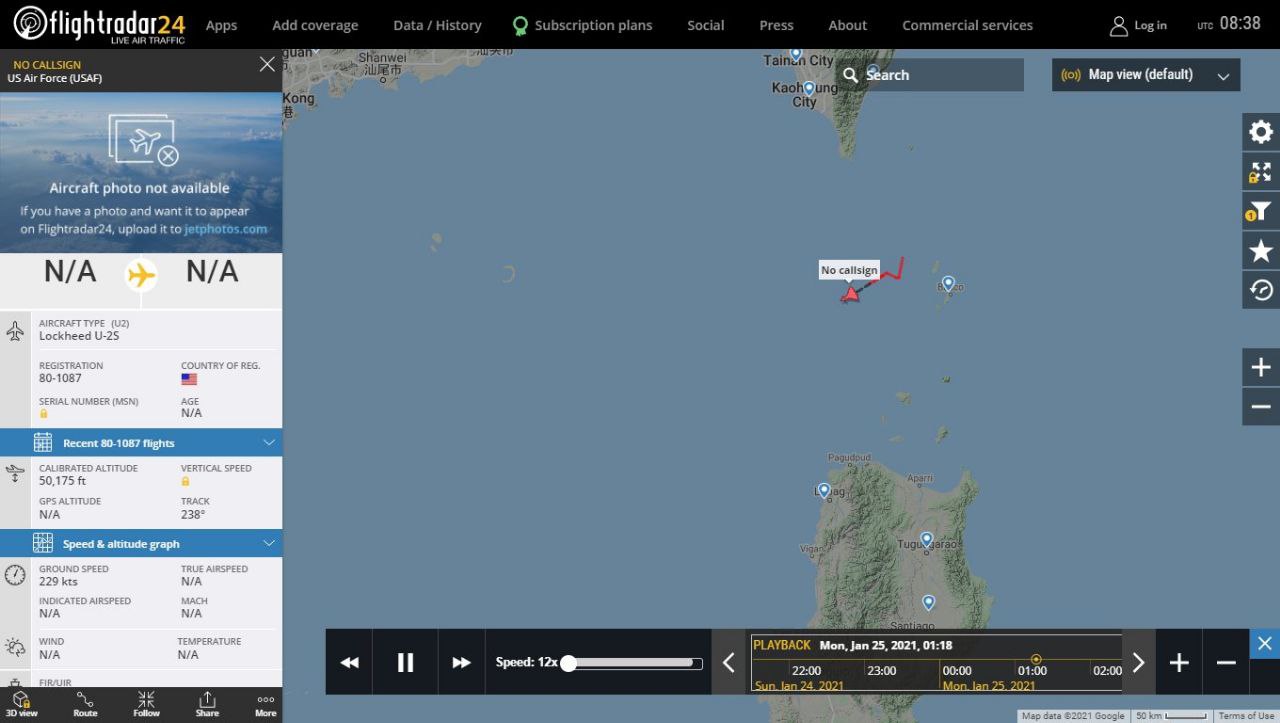
Task: Click the map Search field
Action: pyautogui.click(x=930, y=75)
